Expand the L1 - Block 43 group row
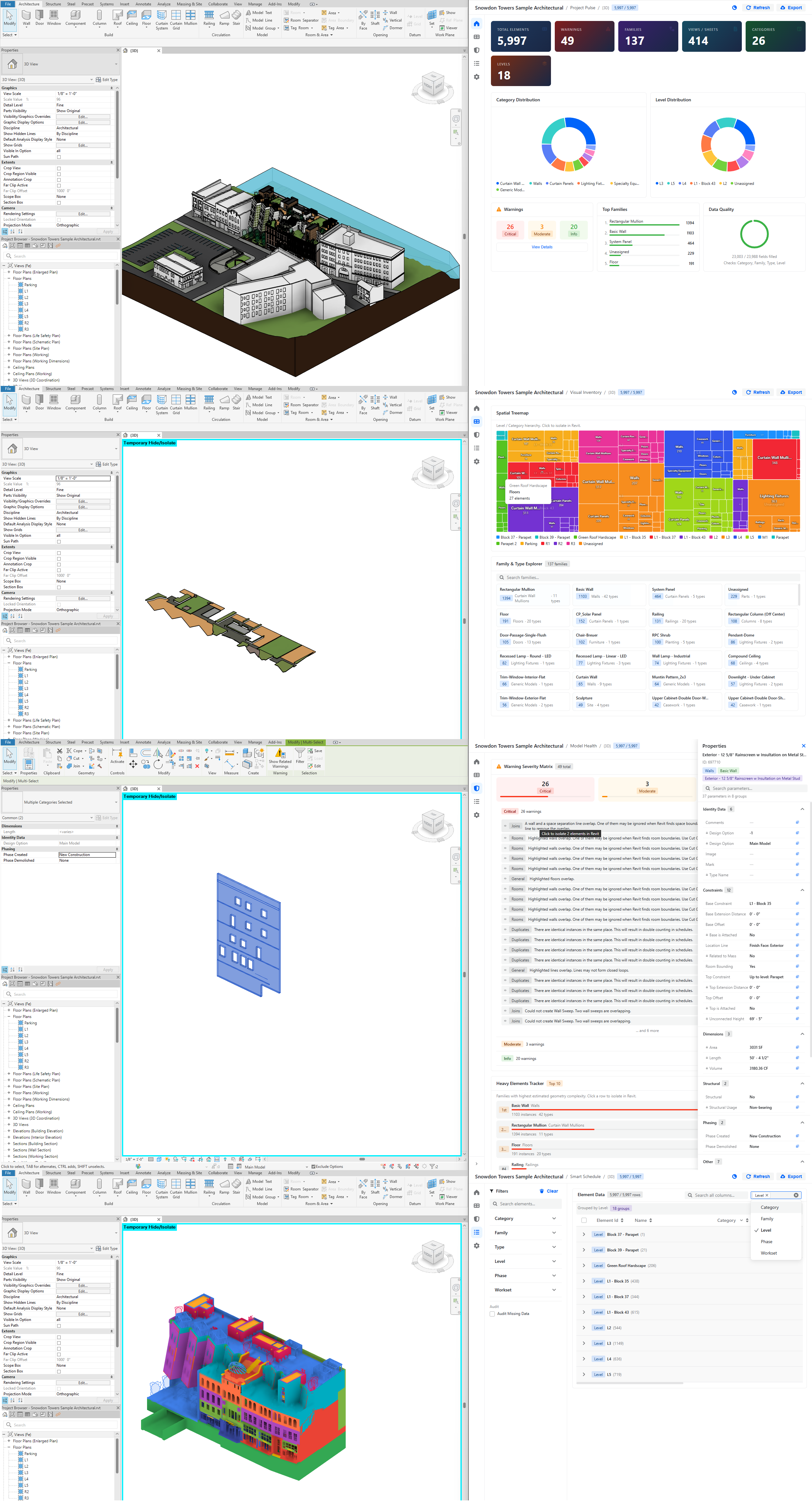 tap(583, 1312)
